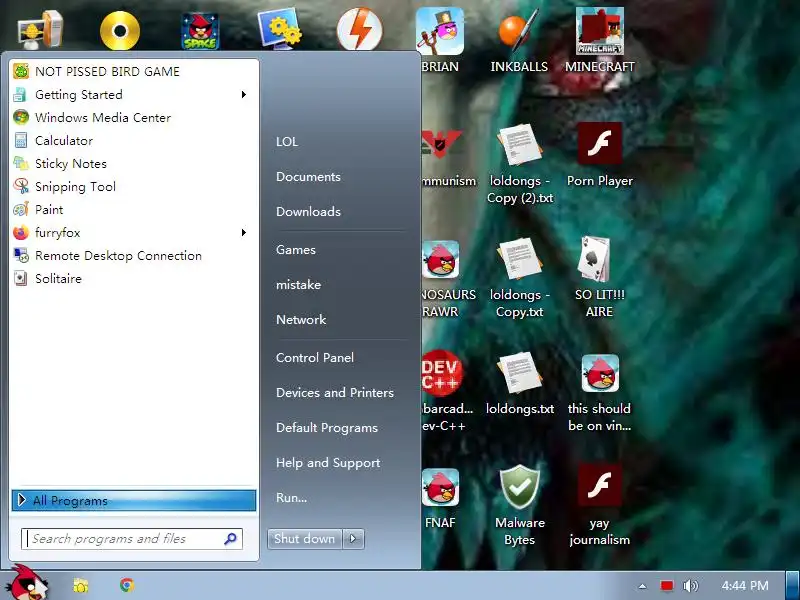This screenshot has height=600, width=800.
Task: Select the 'this should be on vin...' icon
Action: tap(600, 373)
